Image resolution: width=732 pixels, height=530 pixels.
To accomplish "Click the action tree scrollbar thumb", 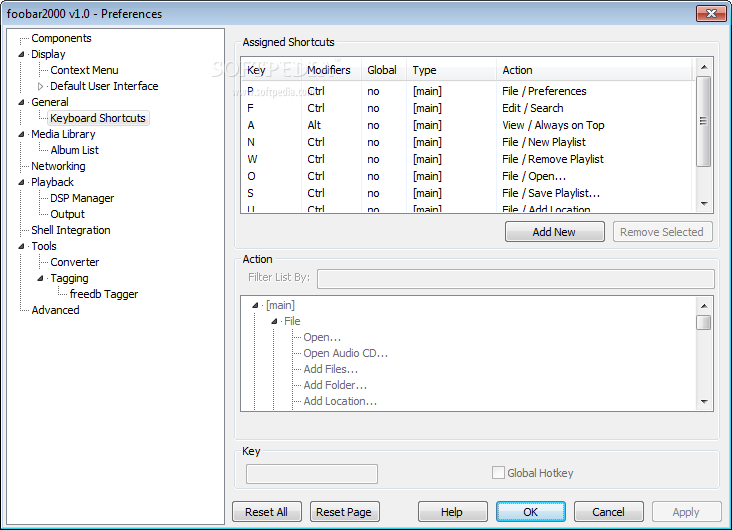I will [704, 322].
